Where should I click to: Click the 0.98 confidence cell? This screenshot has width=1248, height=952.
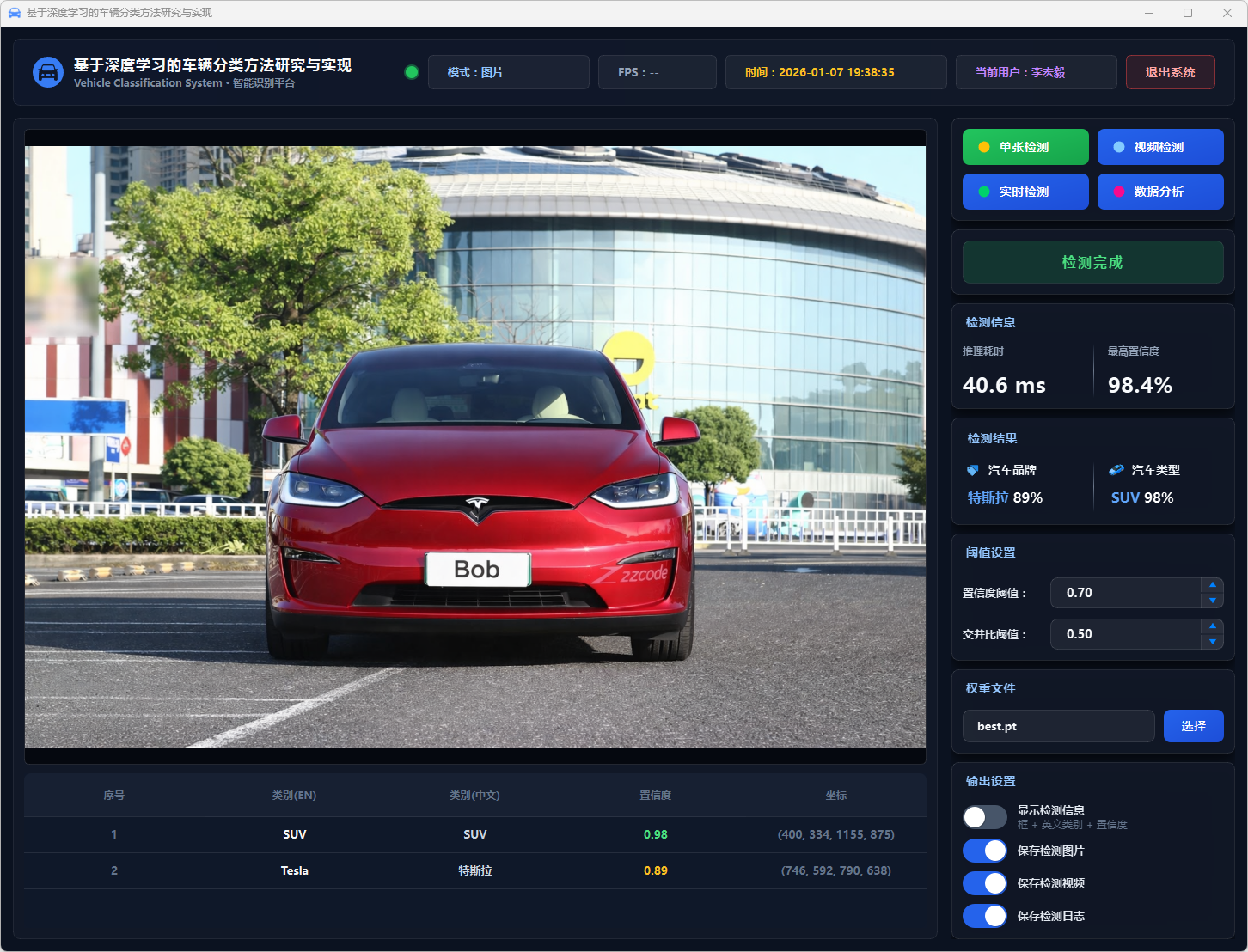coord(656,834)
